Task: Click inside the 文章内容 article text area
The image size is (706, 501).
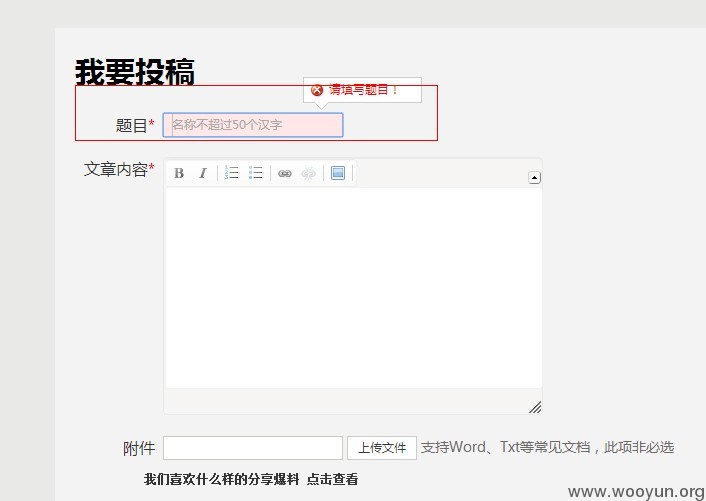Action: coord(353,288)
